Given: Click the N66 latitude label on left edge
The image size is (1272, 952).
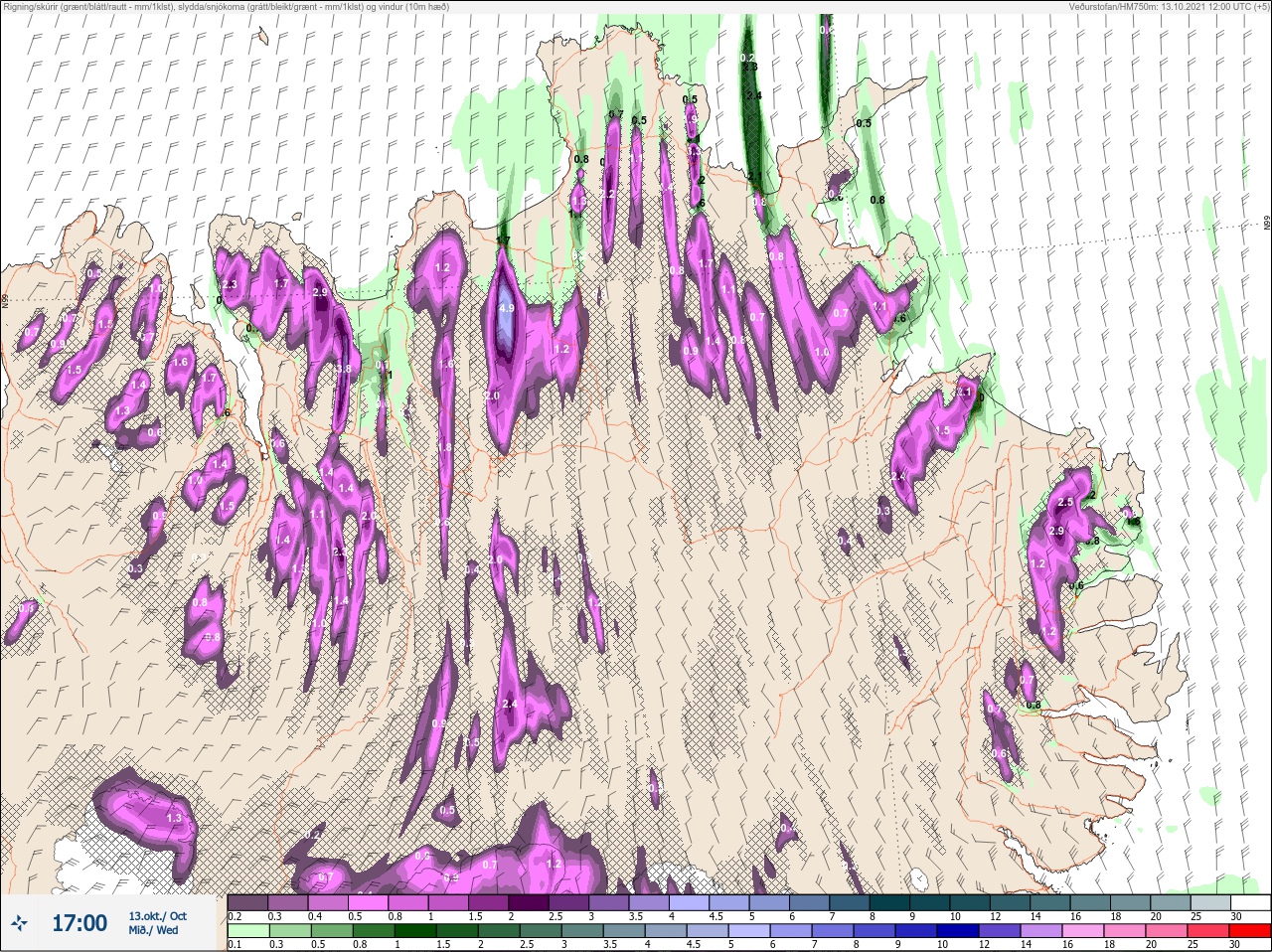Looking at the screenshot, I should [5, 300].
